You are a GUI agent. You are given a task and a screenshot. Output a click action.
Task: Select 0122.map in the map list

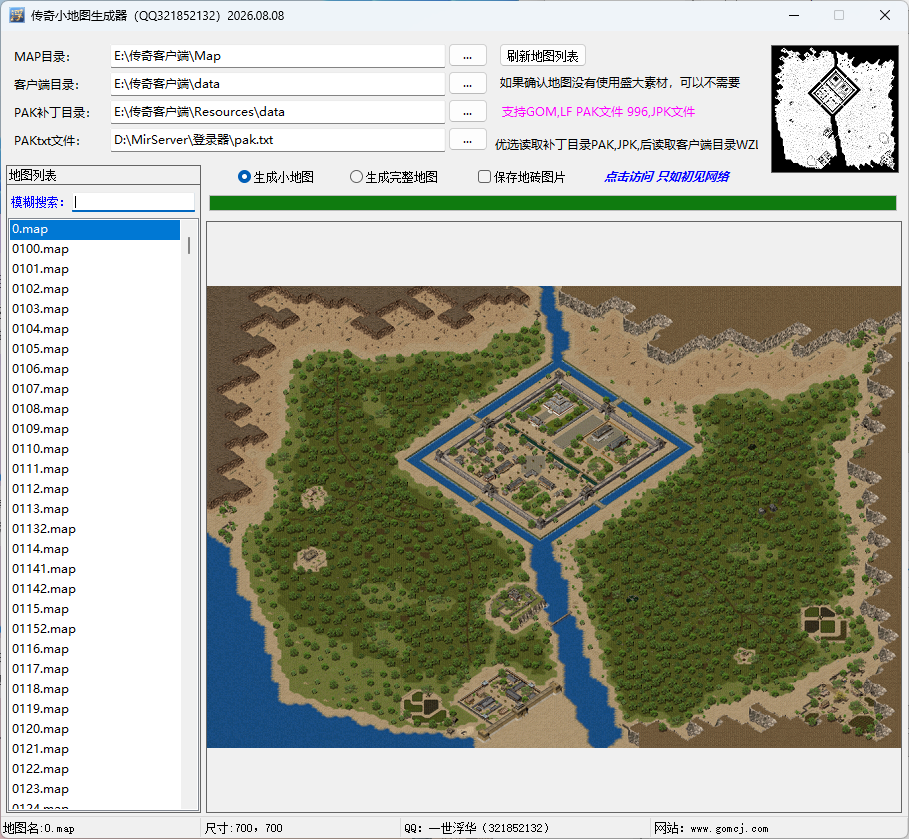coord(95,769)
